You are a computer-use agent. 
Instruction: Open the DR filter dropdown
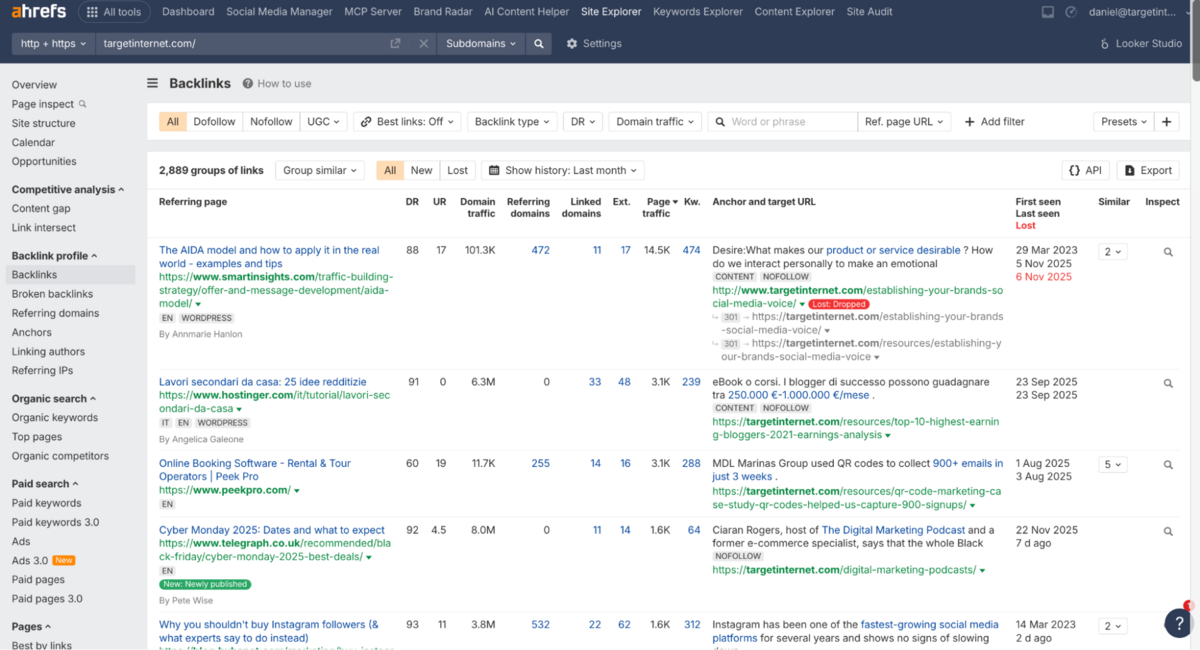[x=583, y=122]
